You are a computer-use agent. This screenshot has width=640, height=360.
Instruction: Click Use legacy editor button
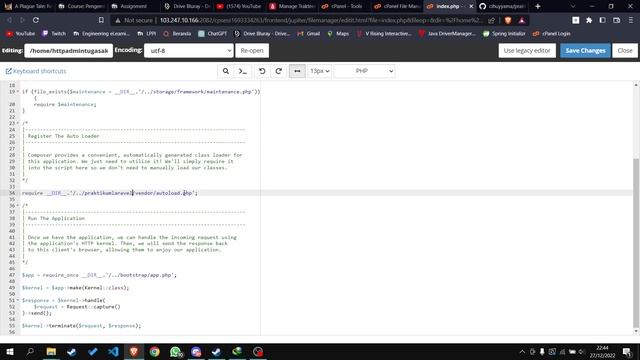[527, 51]
